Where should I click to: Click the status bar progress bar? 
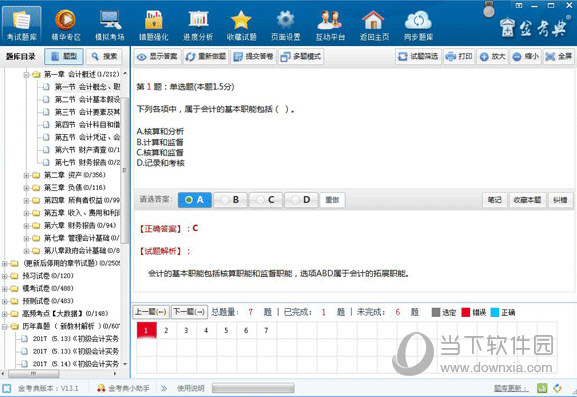click(253, 388)
